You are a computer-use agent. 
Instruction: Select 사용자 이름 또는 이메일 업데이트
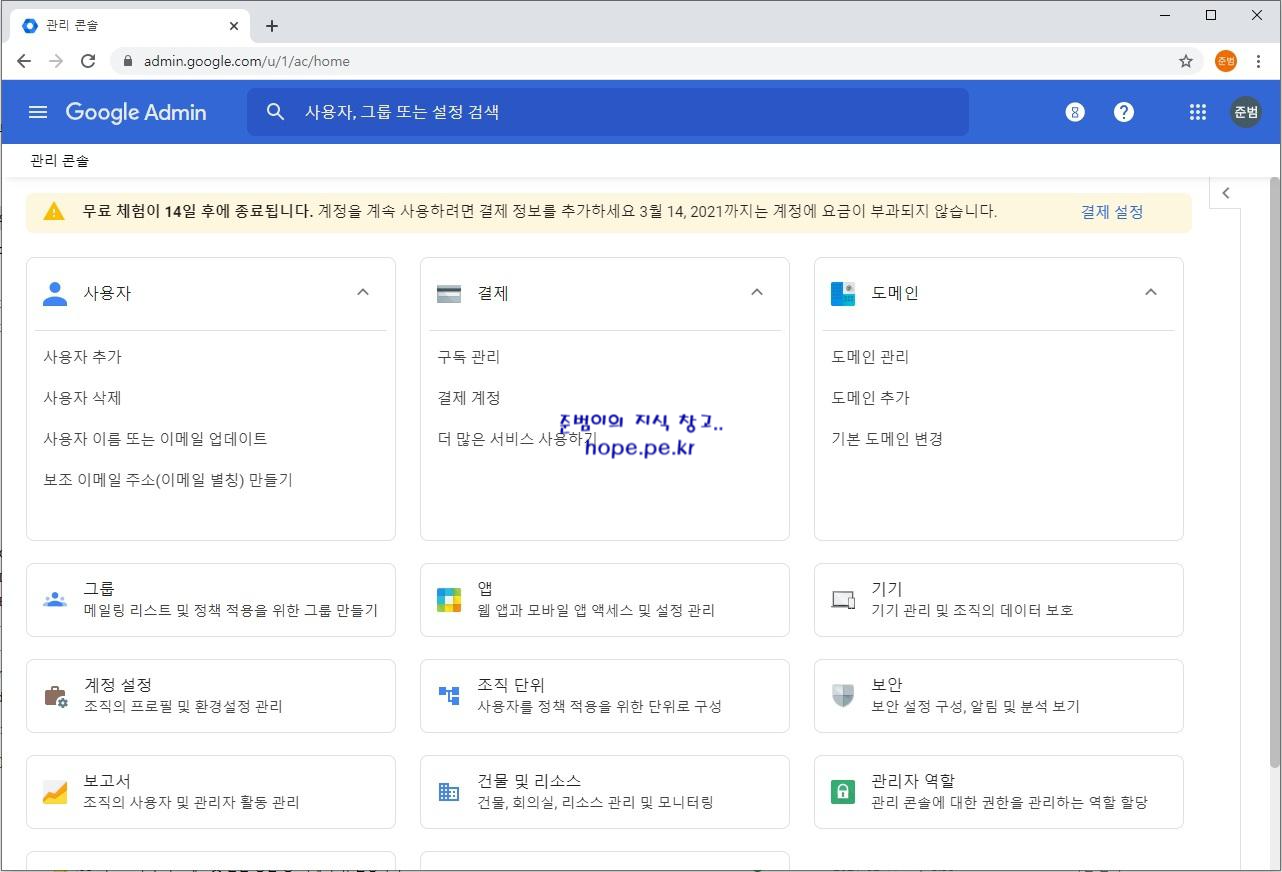155,439
